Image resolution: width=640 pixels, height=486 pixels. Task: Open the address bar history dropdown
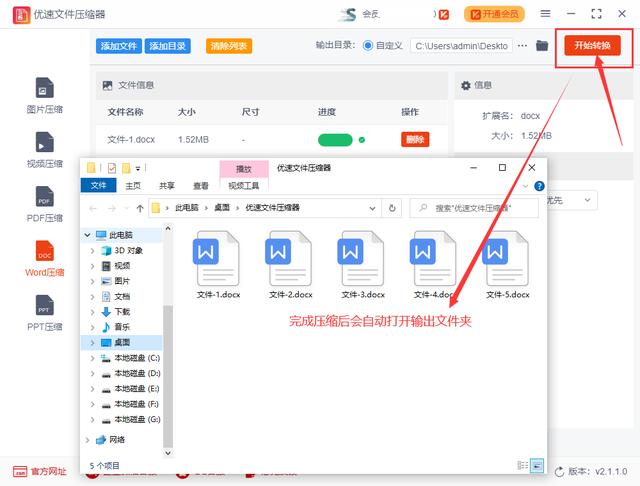(372, 208)
